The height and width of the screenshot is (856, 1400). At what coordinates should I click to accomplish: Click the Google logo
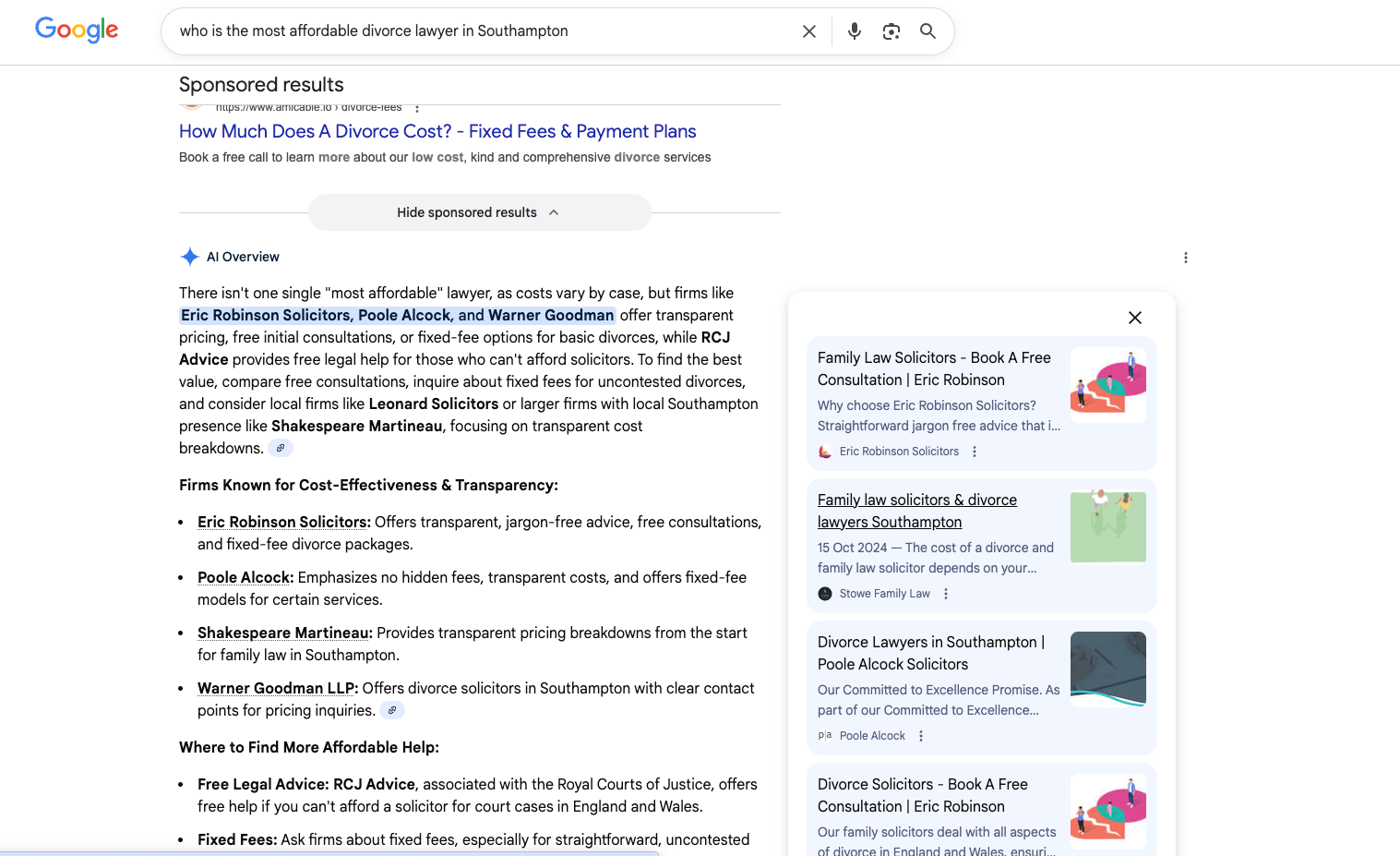tap(77, 30)
